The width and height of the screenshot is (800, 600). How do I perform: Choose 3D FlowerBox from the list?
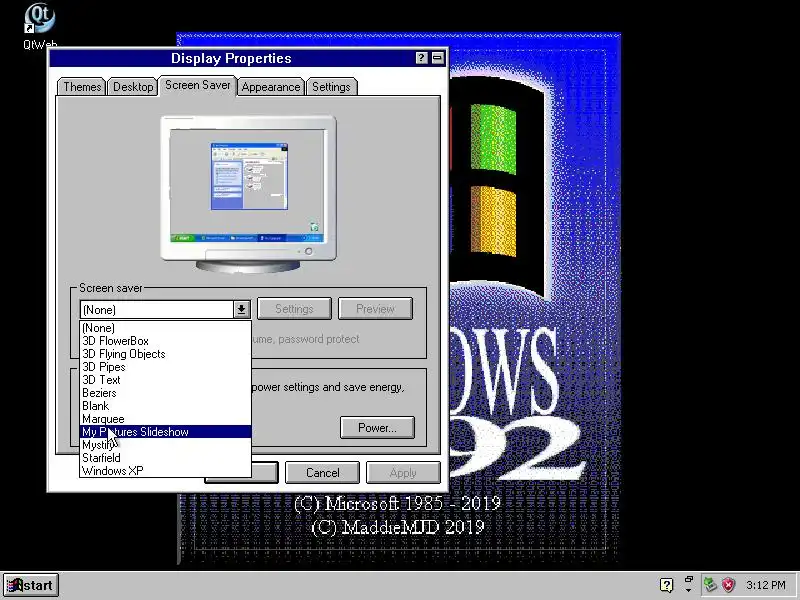[x=165, y=341]
